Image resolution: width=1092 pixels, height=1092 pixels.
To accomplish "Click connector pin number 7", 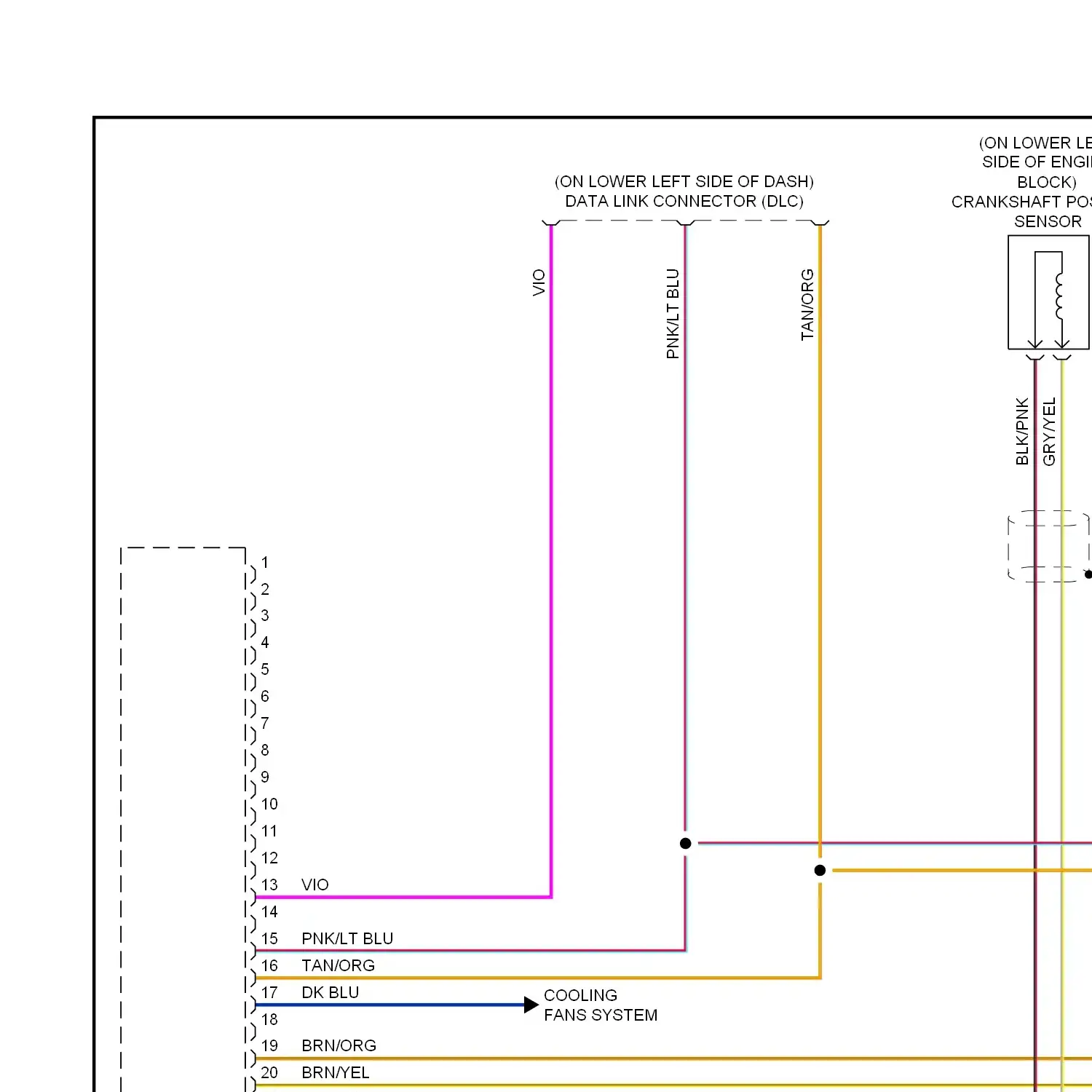I will [265, 723].
